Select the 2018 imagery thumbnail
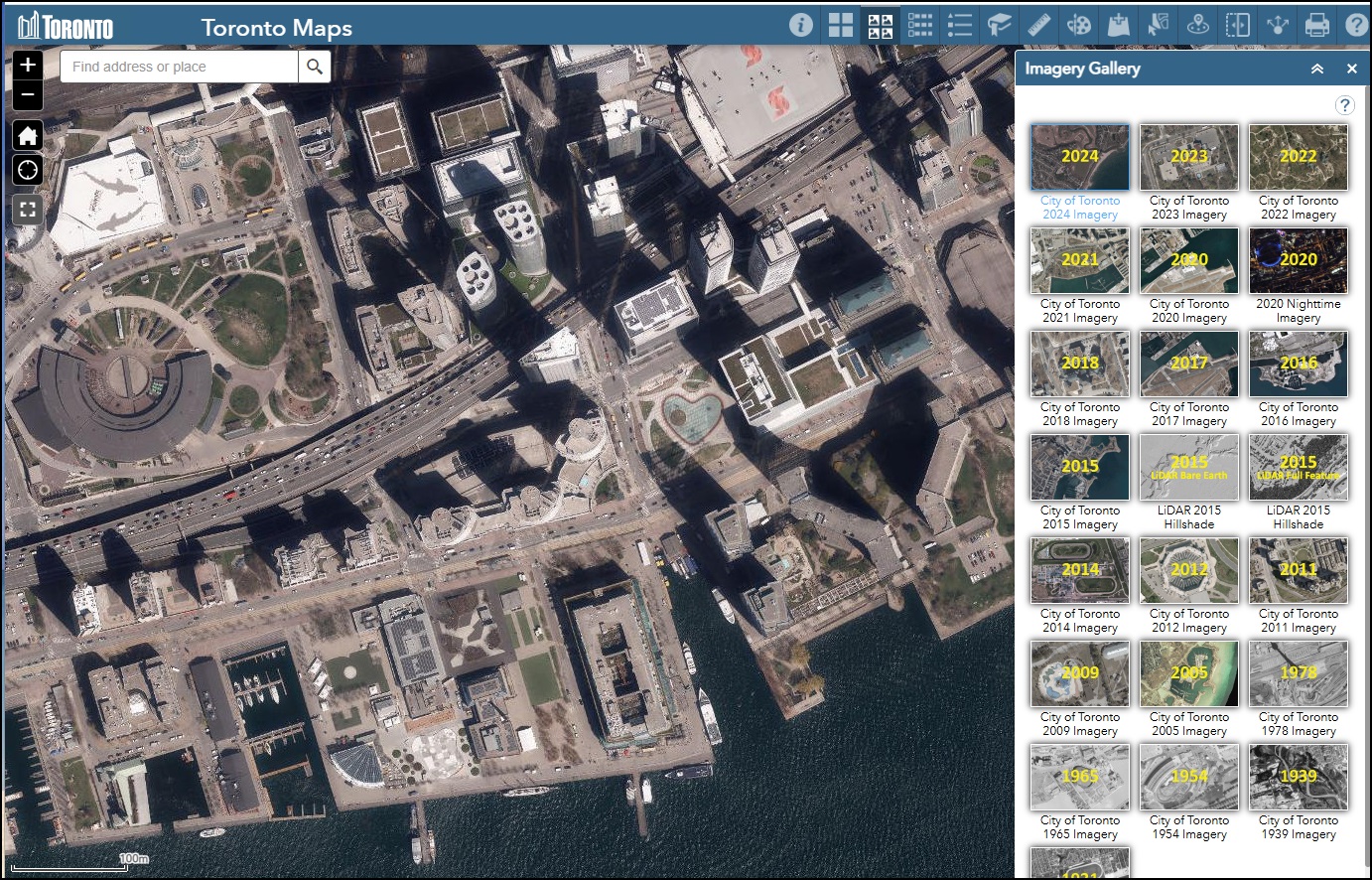1372x880 pixels. [x=1080, y=364]
